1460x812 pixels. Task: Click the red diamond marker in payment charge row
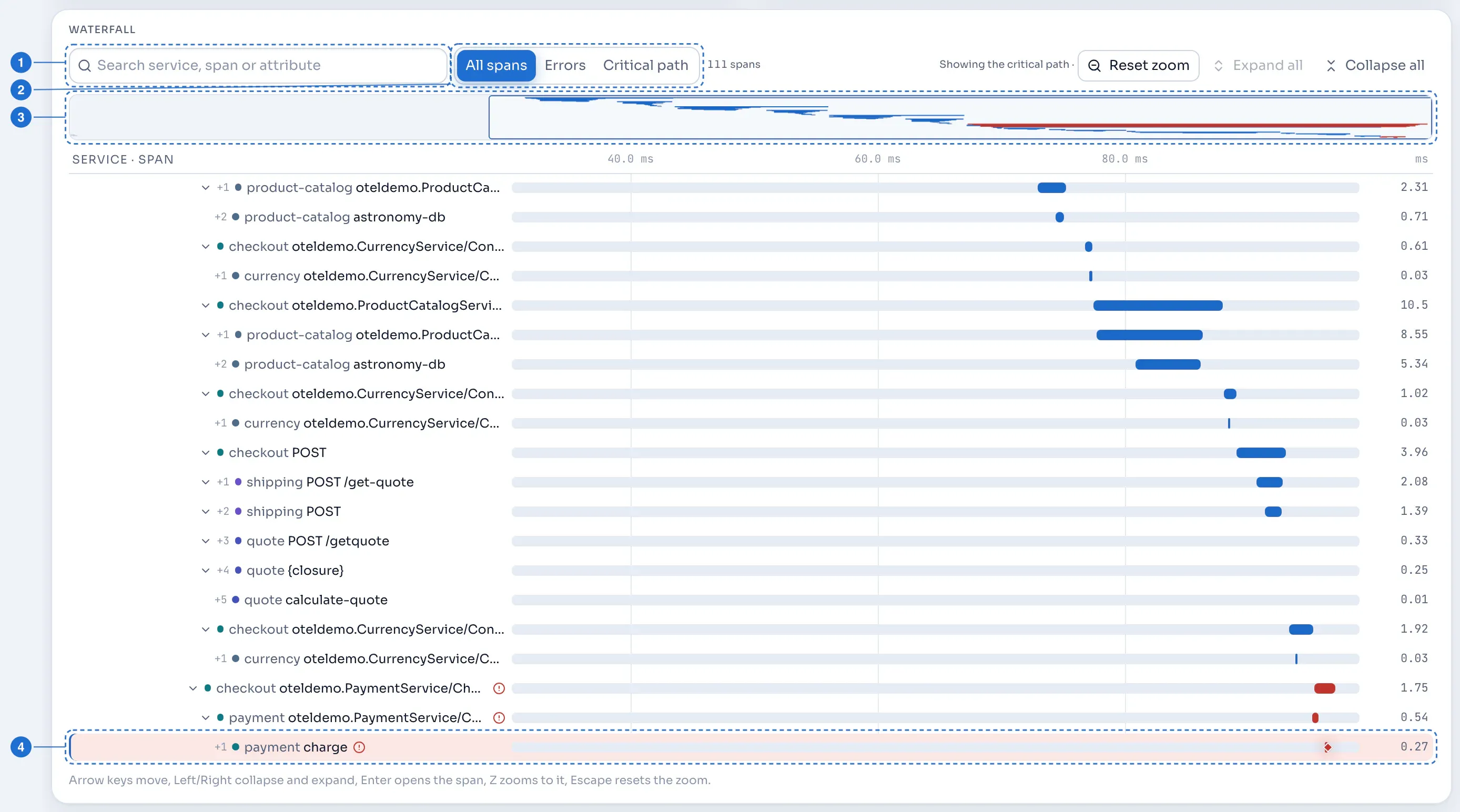[1327, 747]
